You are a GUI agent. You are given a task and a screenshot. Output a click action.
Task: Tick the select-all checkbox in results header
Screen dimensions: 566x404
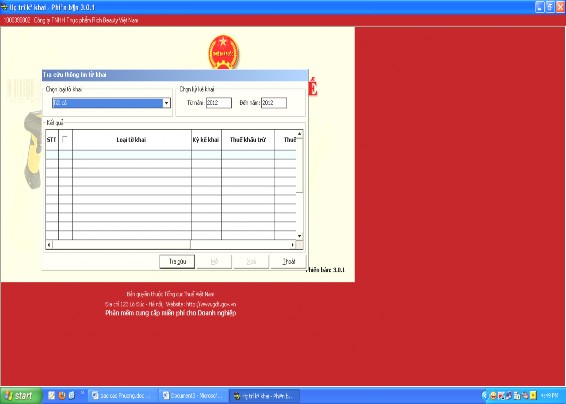[65, 139]
